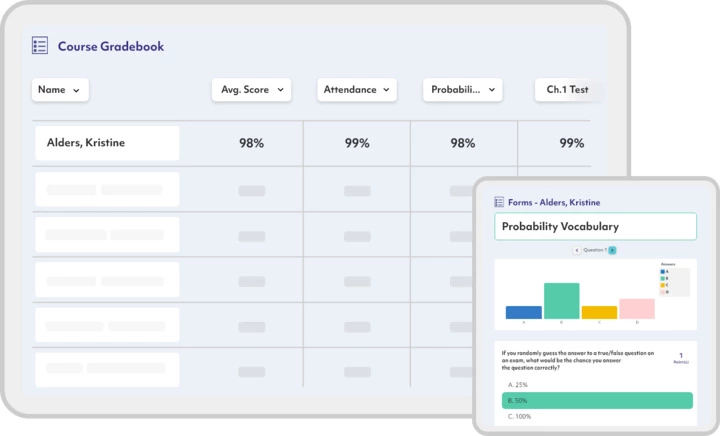Open the Probability column dropdown
The image size is (720, 436).
[462, 90]
